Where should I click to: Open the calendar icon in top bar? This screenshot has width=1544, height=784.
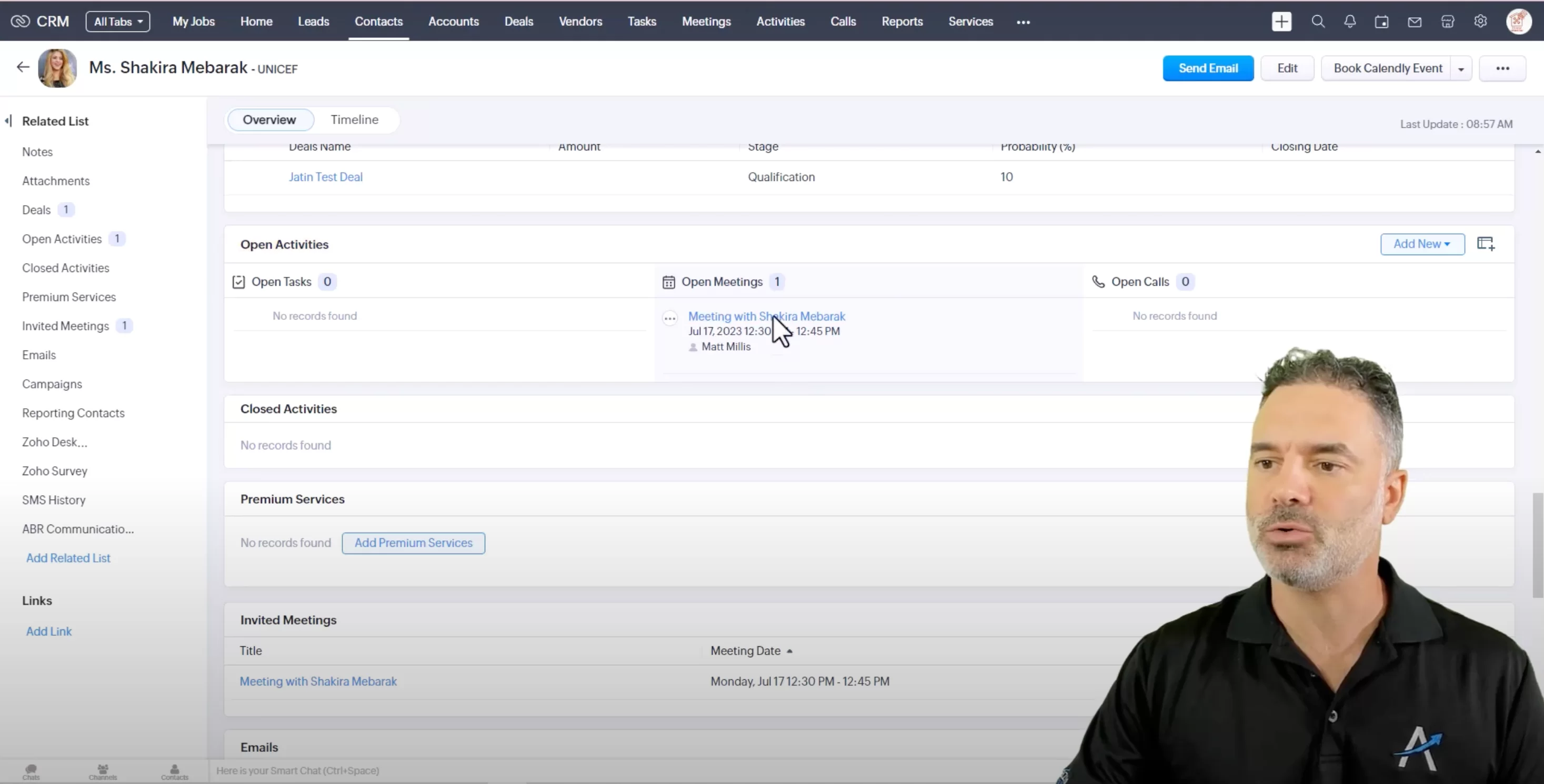[x=1381, y=22]
